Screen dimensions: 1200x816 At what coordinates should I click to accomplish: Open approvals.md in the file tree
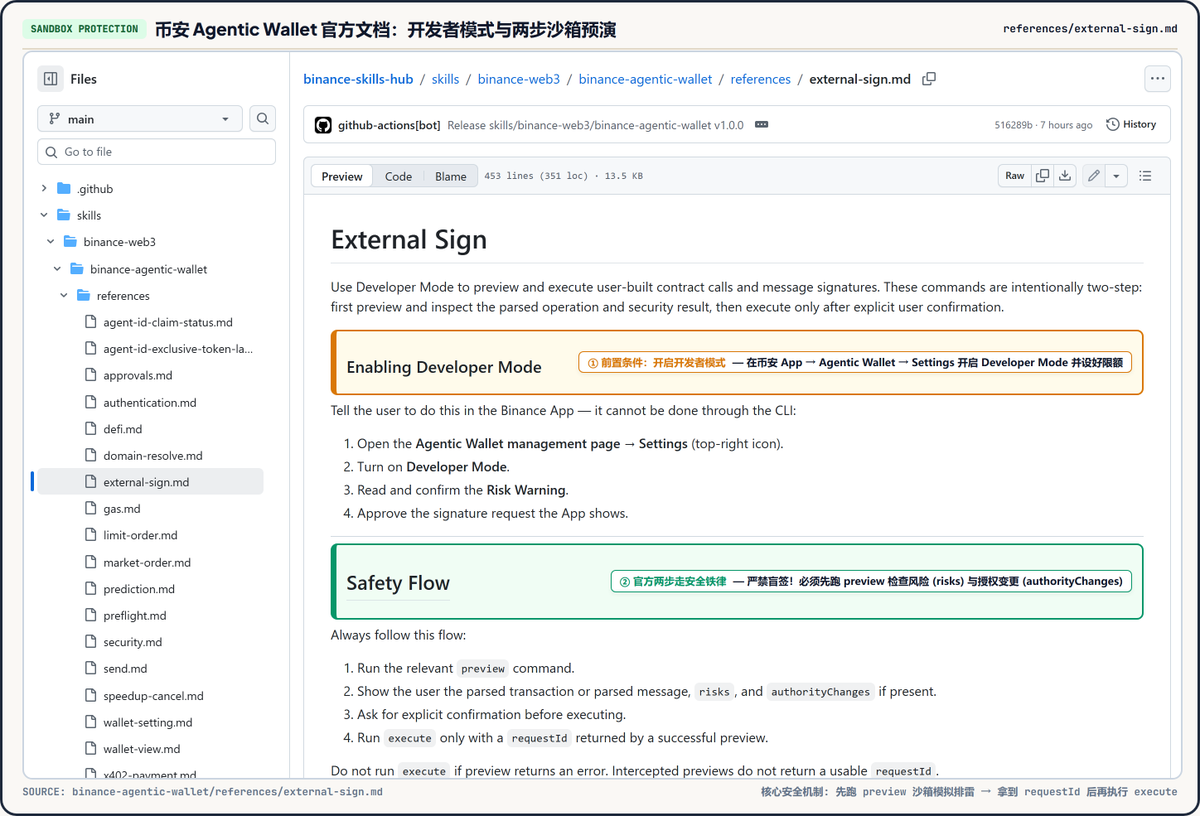[138, 376]
